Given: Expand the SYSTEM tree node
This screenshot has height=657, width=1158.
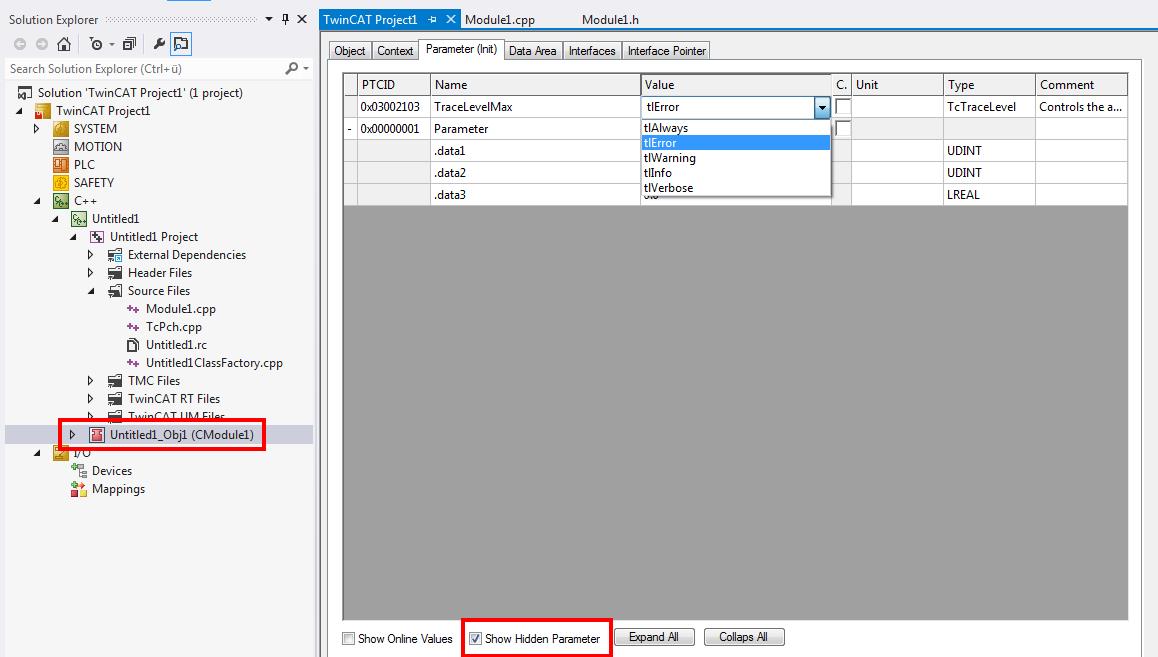Looking at the screenshot, I should click(x=36, y=128).
